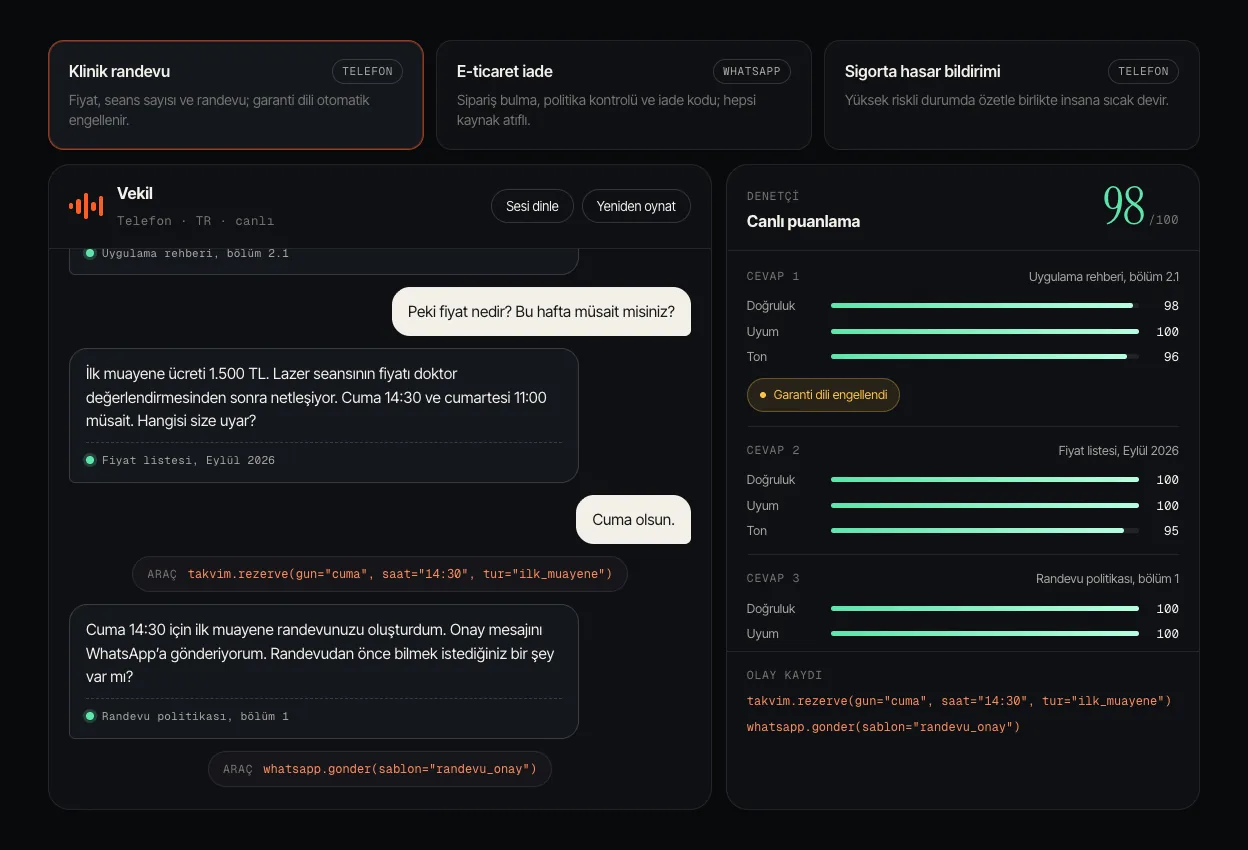This screenshot has height=850, width=1248.
Task: Click the Cevap 1 Doğruluk score bar
Action: click(985, 306)
